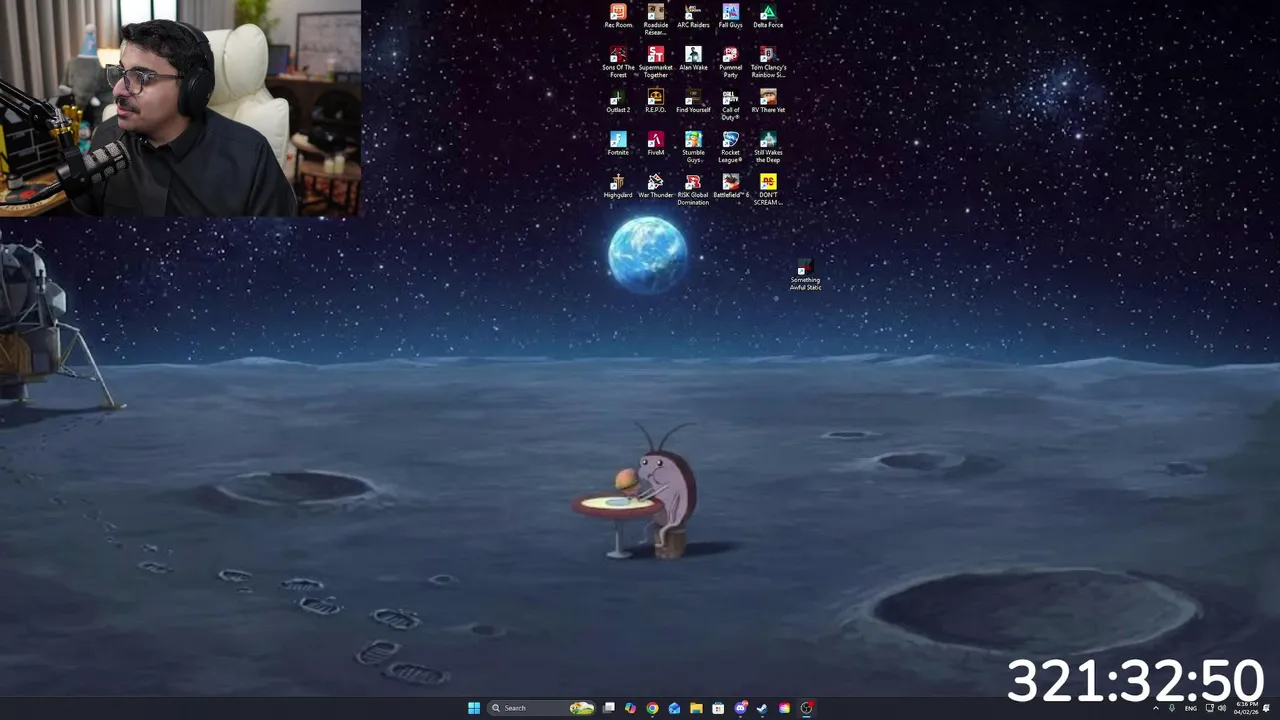The height and width of the screenshot is (720, 1280).
Task: Open the Mail app in taskbar
Action: (x=674, y=708)
